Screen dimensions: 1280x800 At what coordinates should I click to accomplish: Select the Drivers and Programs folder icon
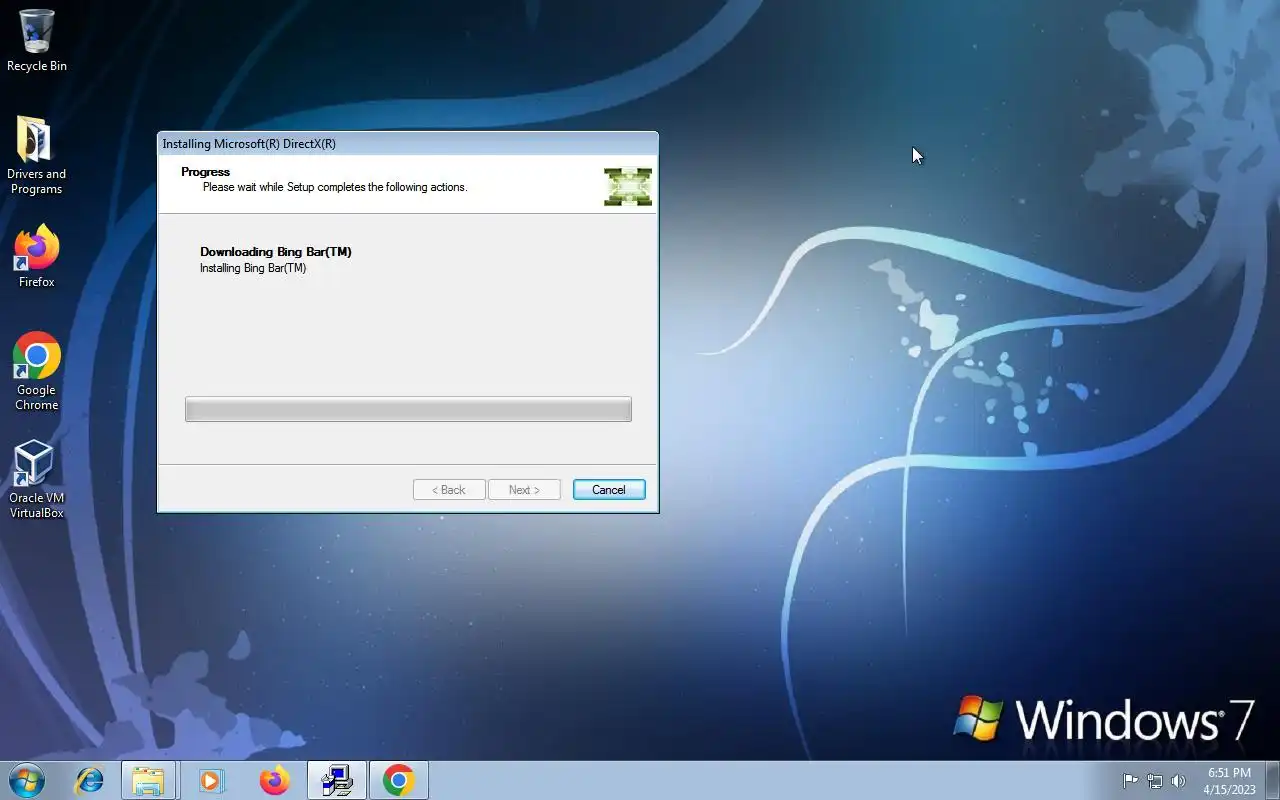click(36, 155)
